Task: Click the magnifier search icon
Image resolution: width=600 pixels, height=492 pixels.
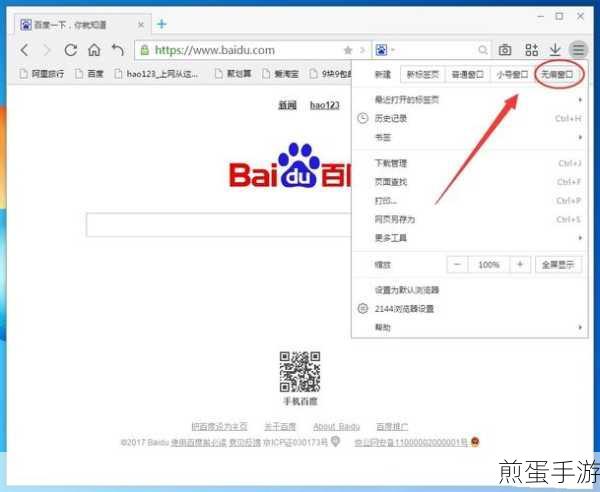Action: pyautogui.click(x=483, y=50)
